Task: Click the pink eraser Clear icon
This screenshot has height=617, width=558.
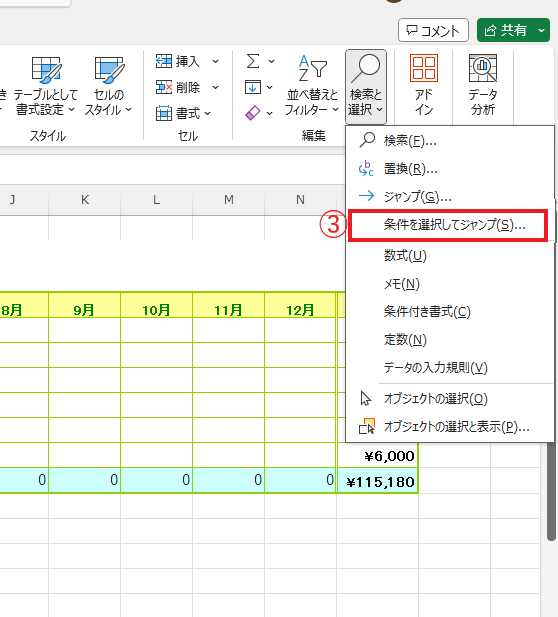Action: coord(253,113)
